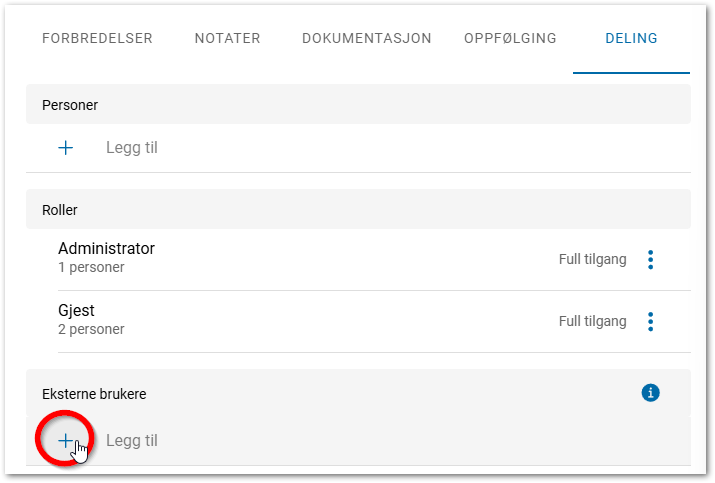This screenshot has width=715, height=483.
Task: Click plus icon under Eksterne brukere
Action: tap(66, 440)
